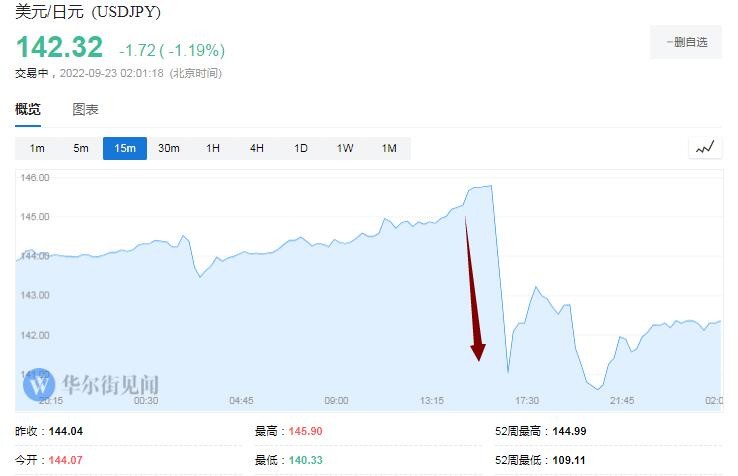The width and height of the screenshot is (738, 476).
Task: Select the 1m timeframe
Action: 37,149
